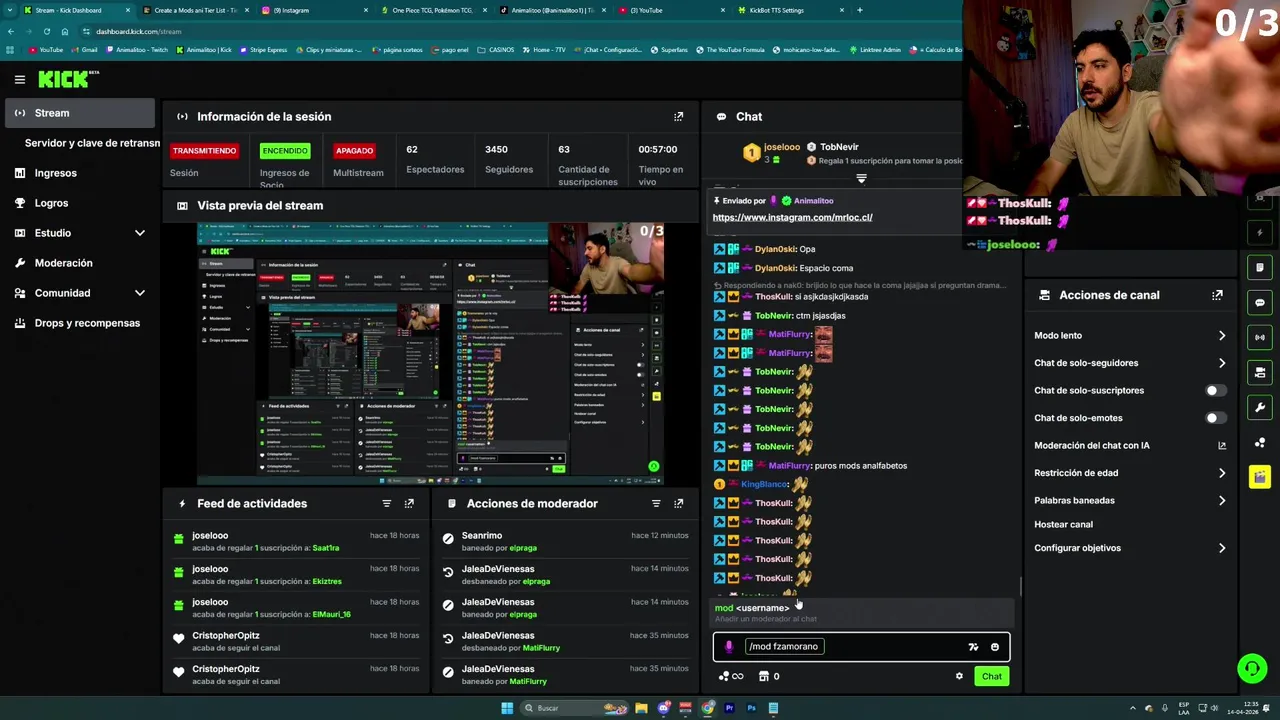Open the Gmail bookmark

pyautogui.click(x=85, y=49)
